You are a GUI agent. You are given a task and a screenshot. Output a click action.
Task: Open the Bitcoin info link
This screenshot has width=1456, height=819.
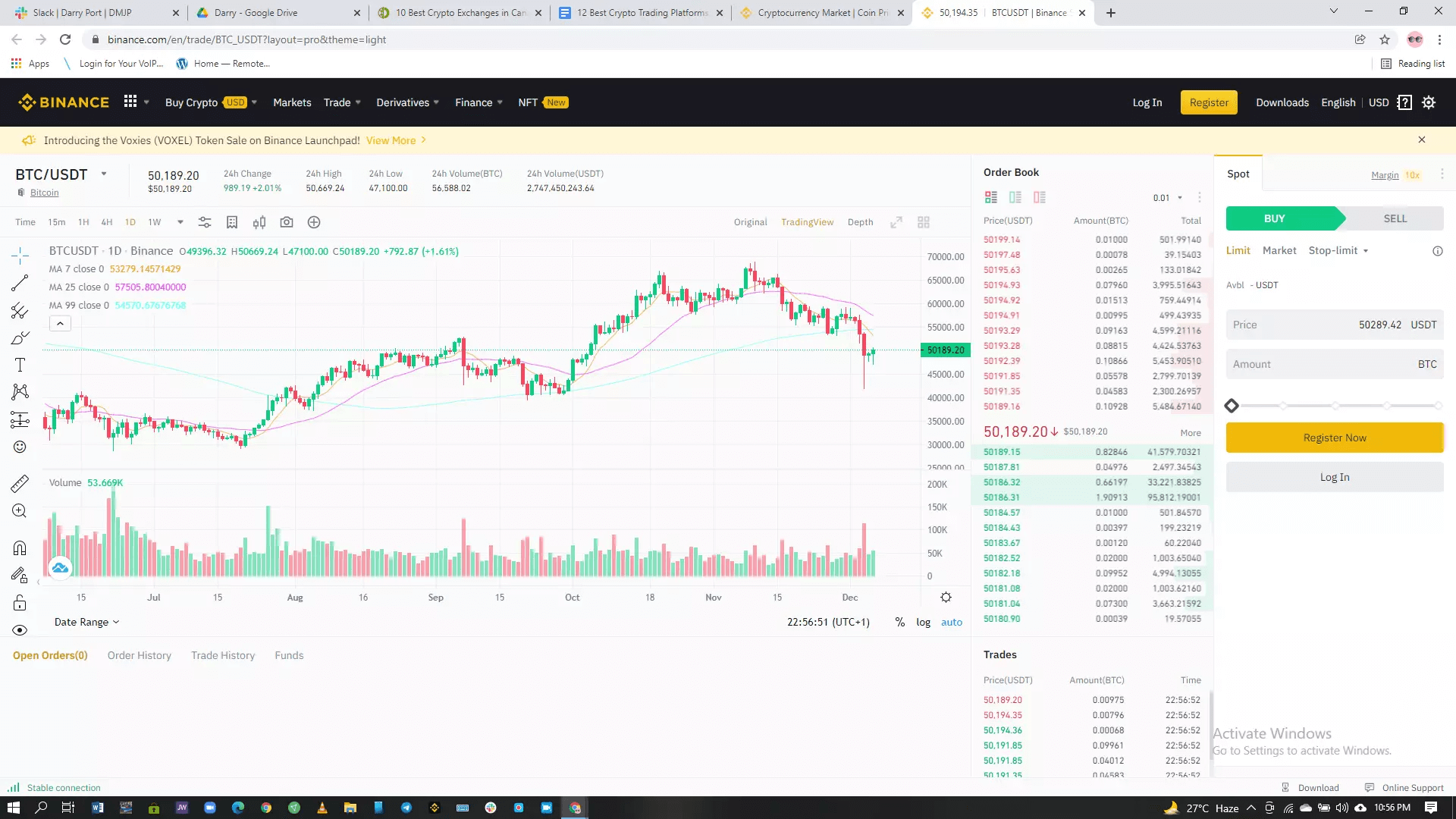click(x=44, y=193)
